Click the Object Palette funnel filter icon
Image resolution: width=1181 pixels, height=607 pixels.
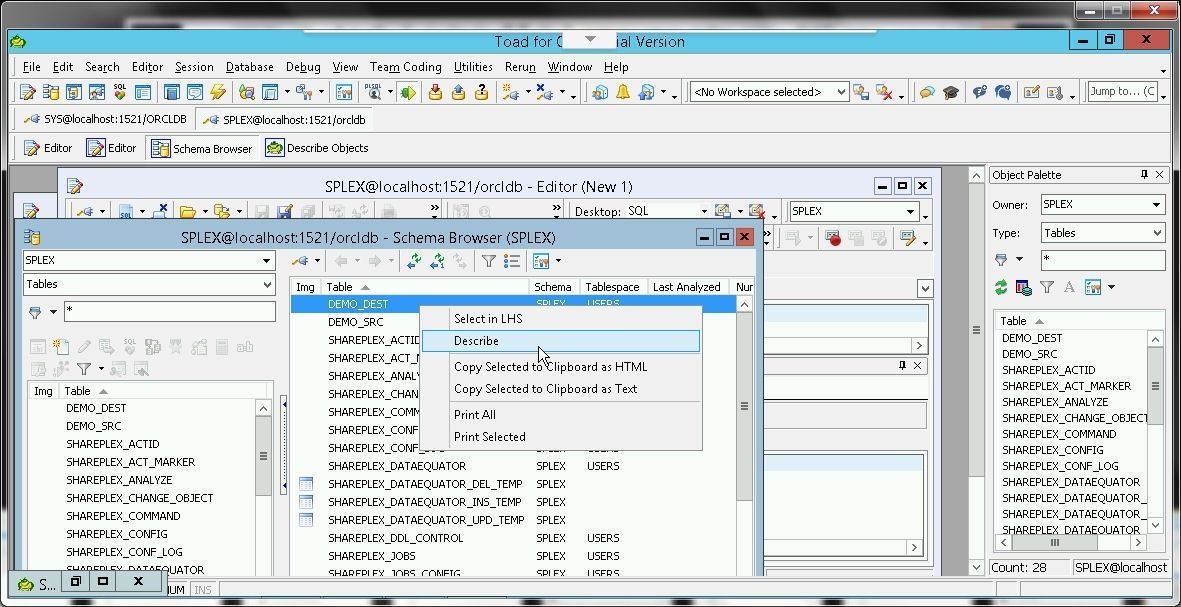pos(1046,287)
